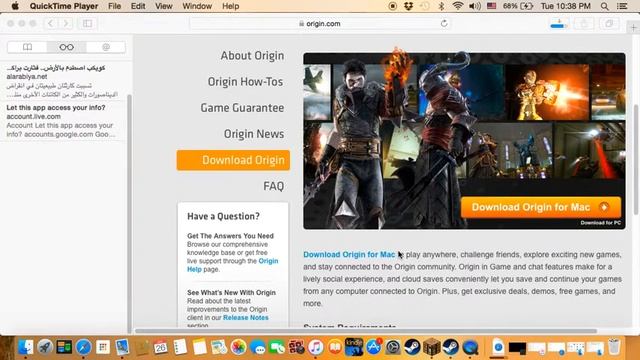Reload the origin.com page
The height and width of the screenshot is (360, 640).
pyautogui.click(x=444, y=23)
